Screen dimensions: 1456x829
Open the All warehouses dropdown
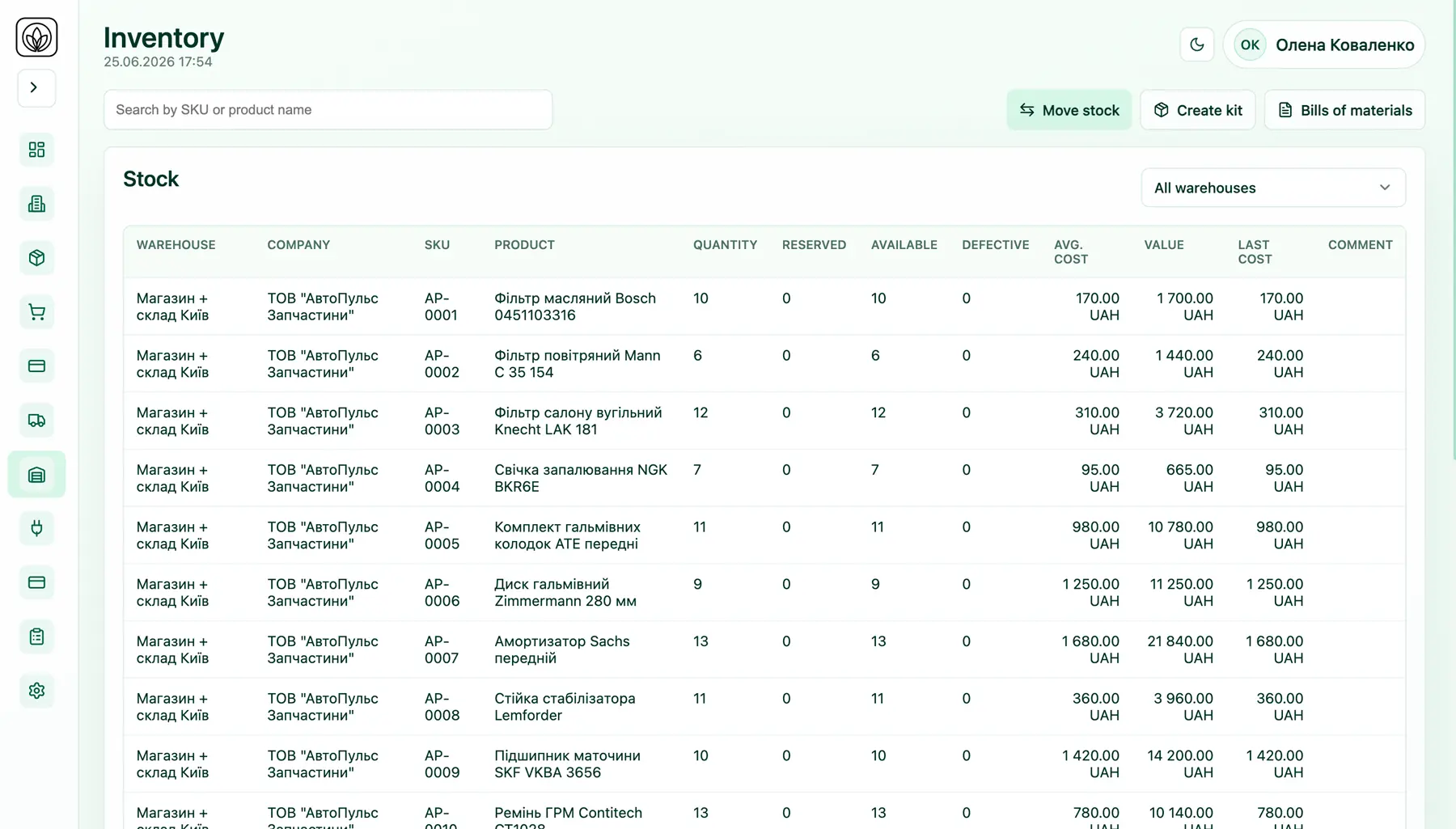1273,188
